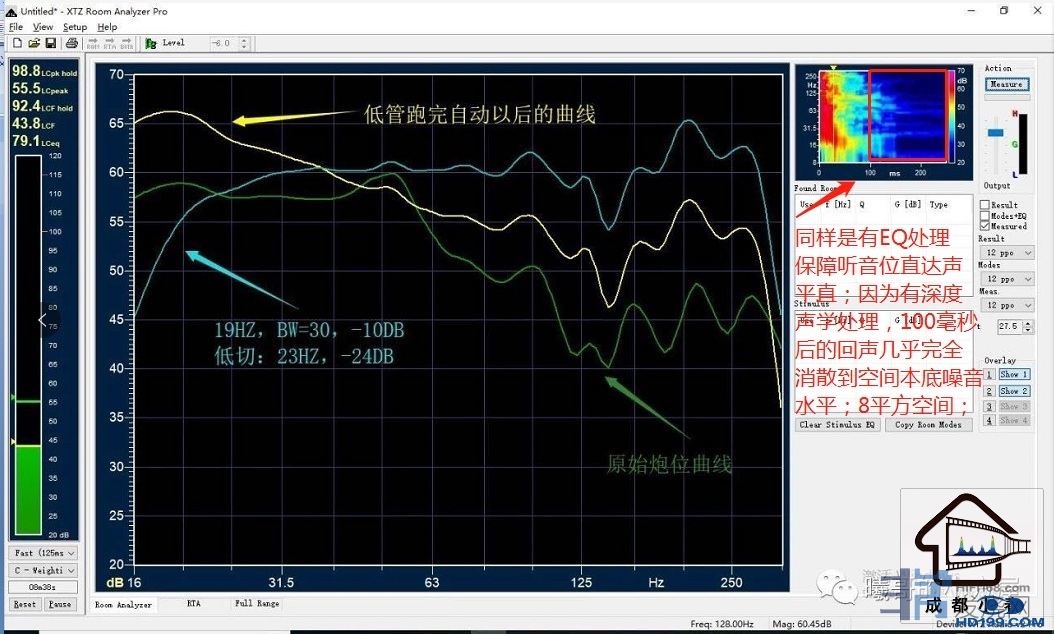Uncheck the Measured checkbox
1054x634 pixels.
[x=985, y=227]
